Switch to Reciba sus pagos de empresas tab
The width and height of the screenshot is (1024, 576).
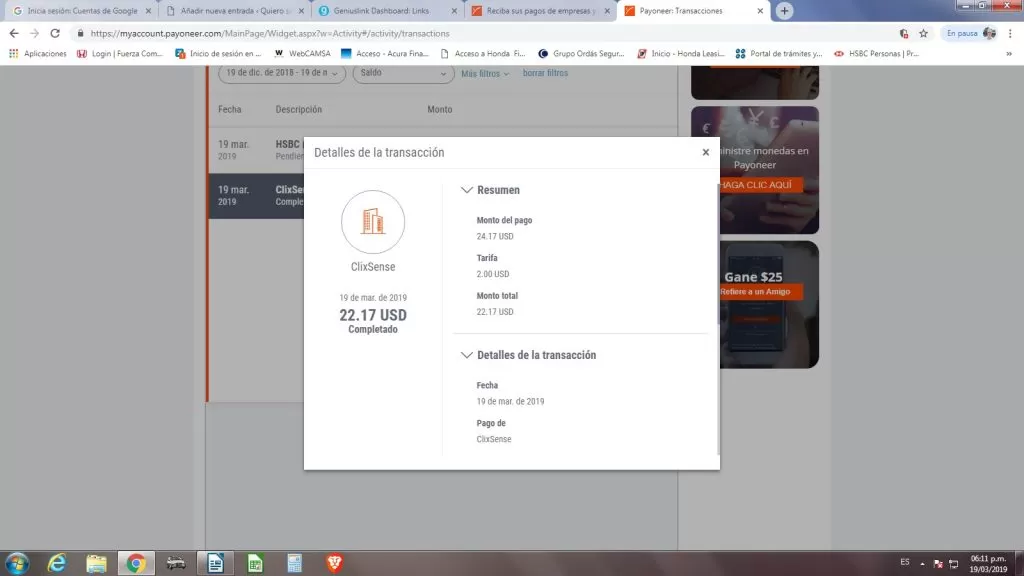pyautogui.click(x=539, y=11)
